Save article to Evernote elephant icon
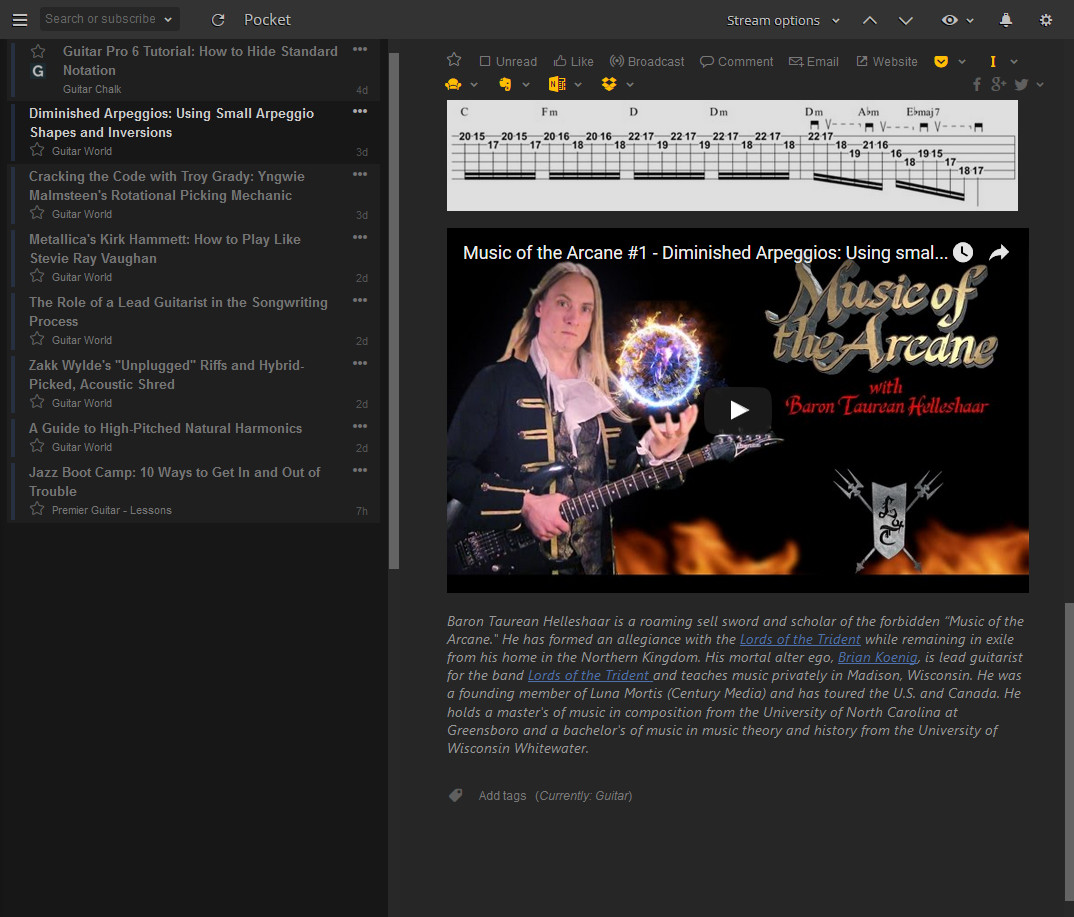Viewport: 1074px width, 917px height. (x=505, y=84)
